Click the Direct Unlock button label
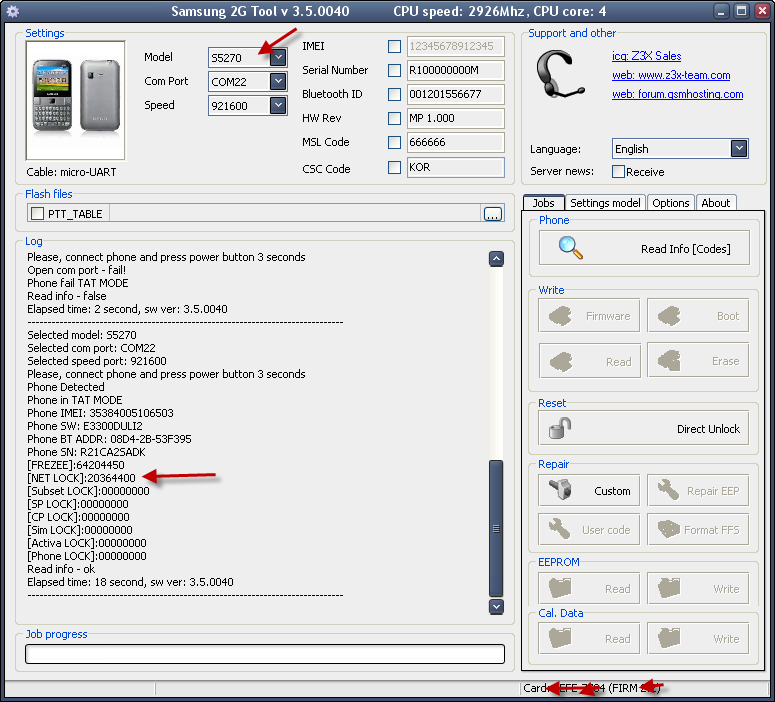 pyautogui.click(x=708, y=429)
